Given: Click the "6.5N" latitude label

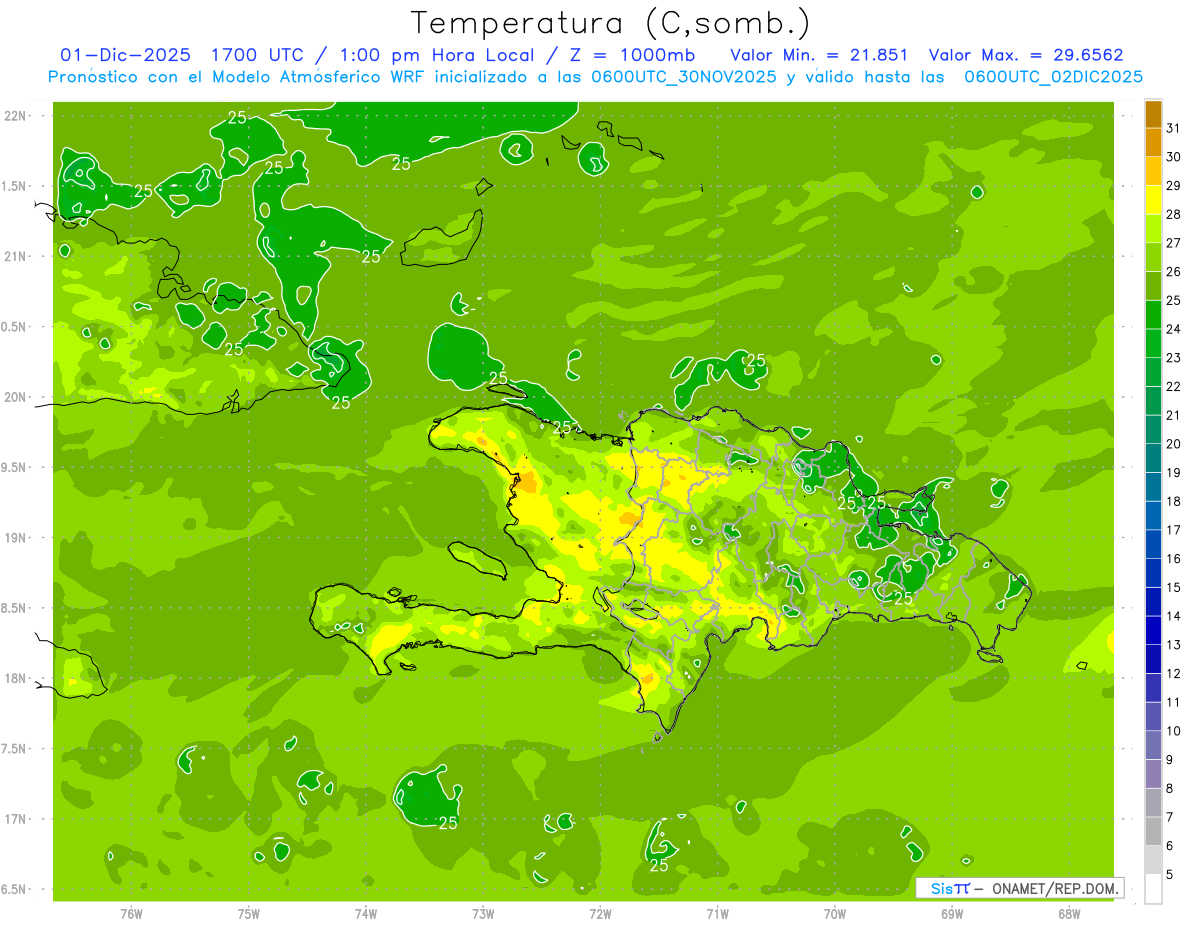Looking at the screenshot, I should coord(15,890).
